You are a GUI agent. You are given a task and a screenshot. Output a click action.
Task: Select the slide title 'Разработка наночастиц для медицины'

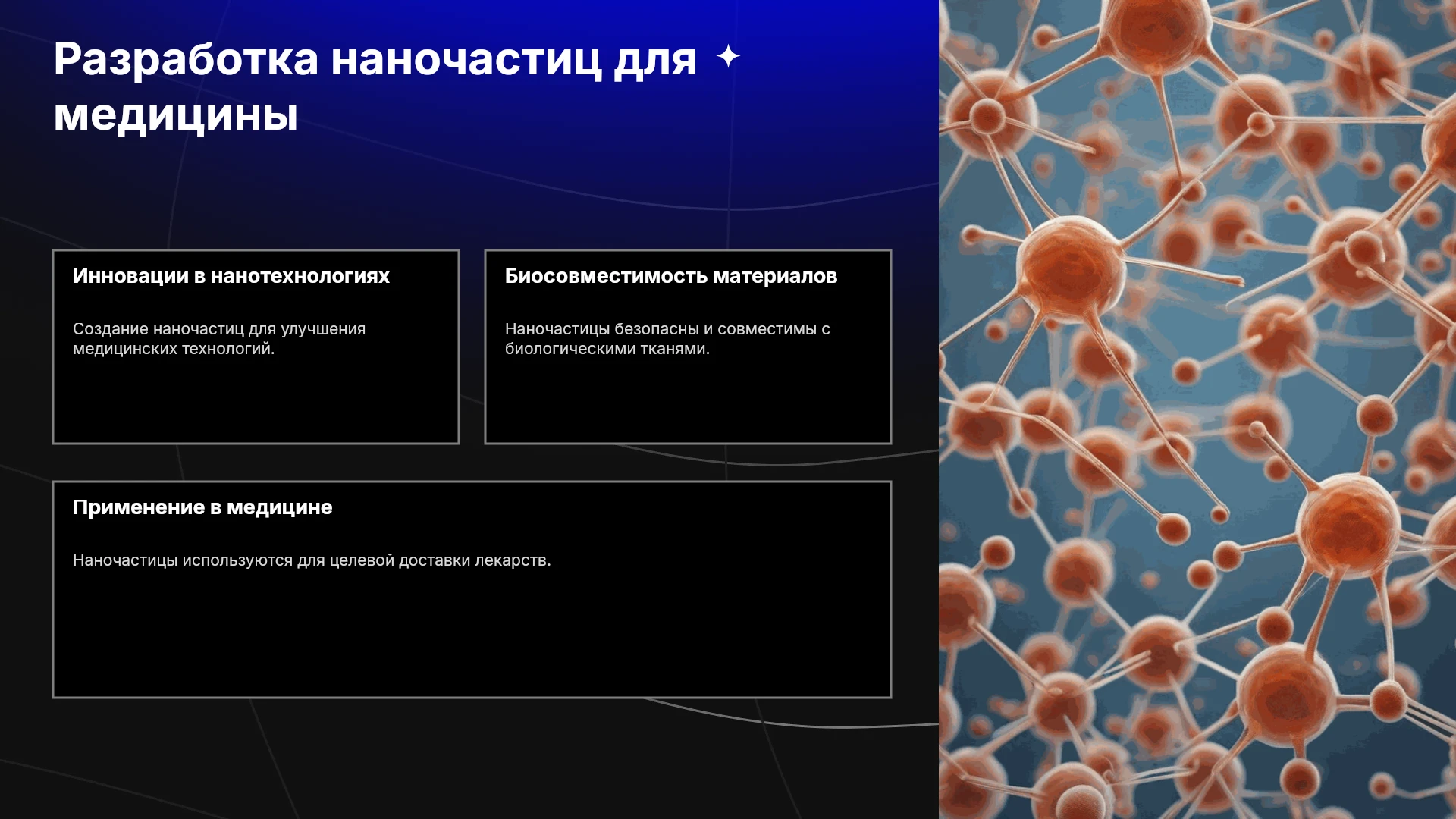(375, 86)
